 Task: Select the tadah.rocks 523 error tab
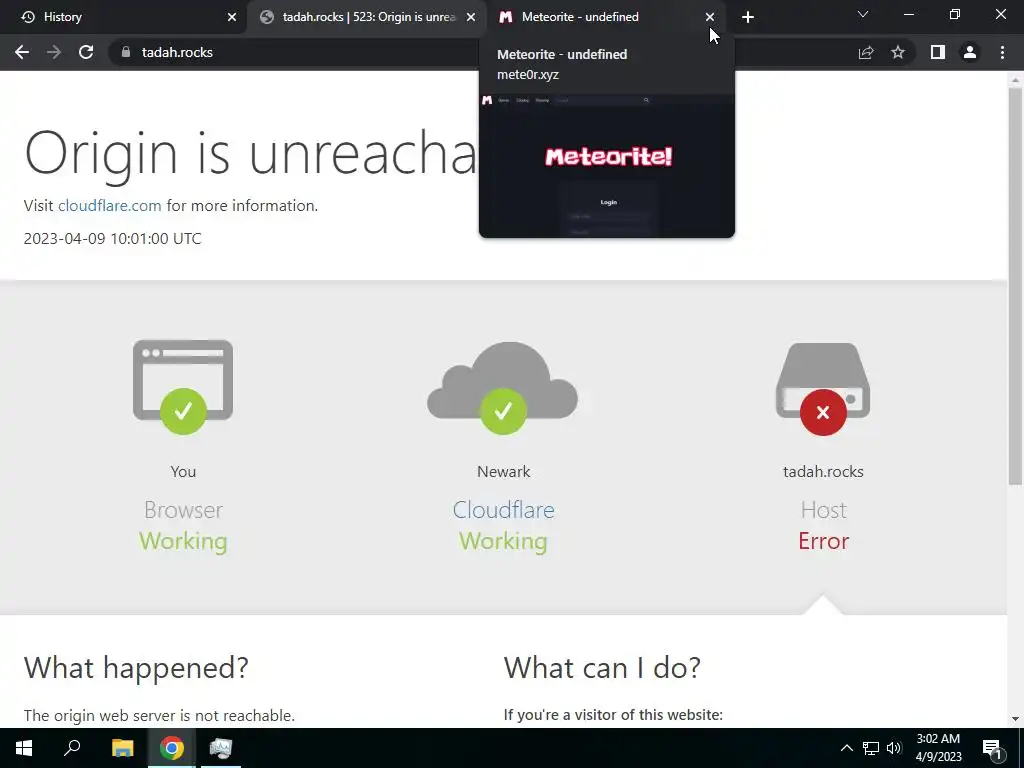click(x=366, y=17)
